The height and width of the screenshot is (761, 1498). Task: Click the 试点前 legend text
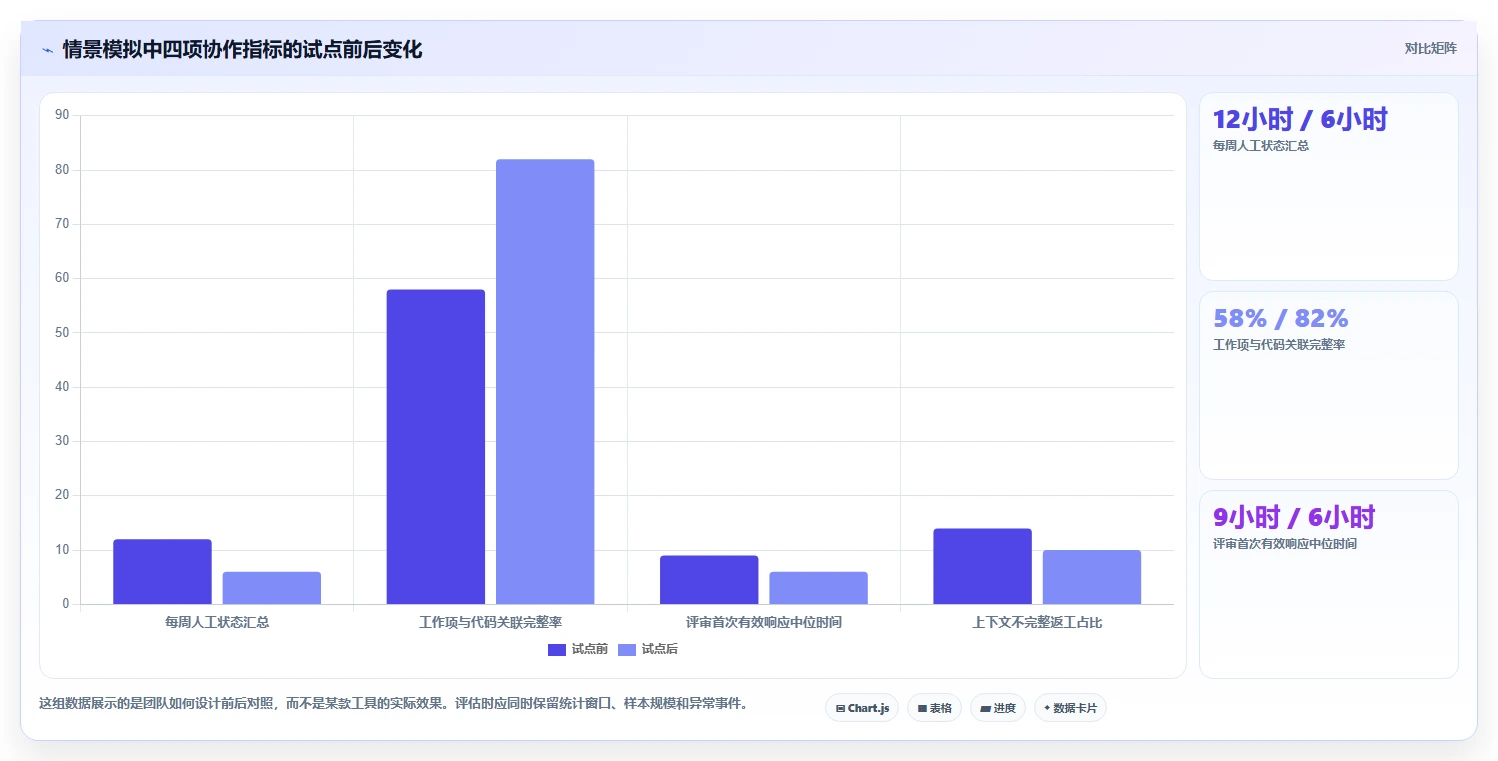(x=590, y=650)
